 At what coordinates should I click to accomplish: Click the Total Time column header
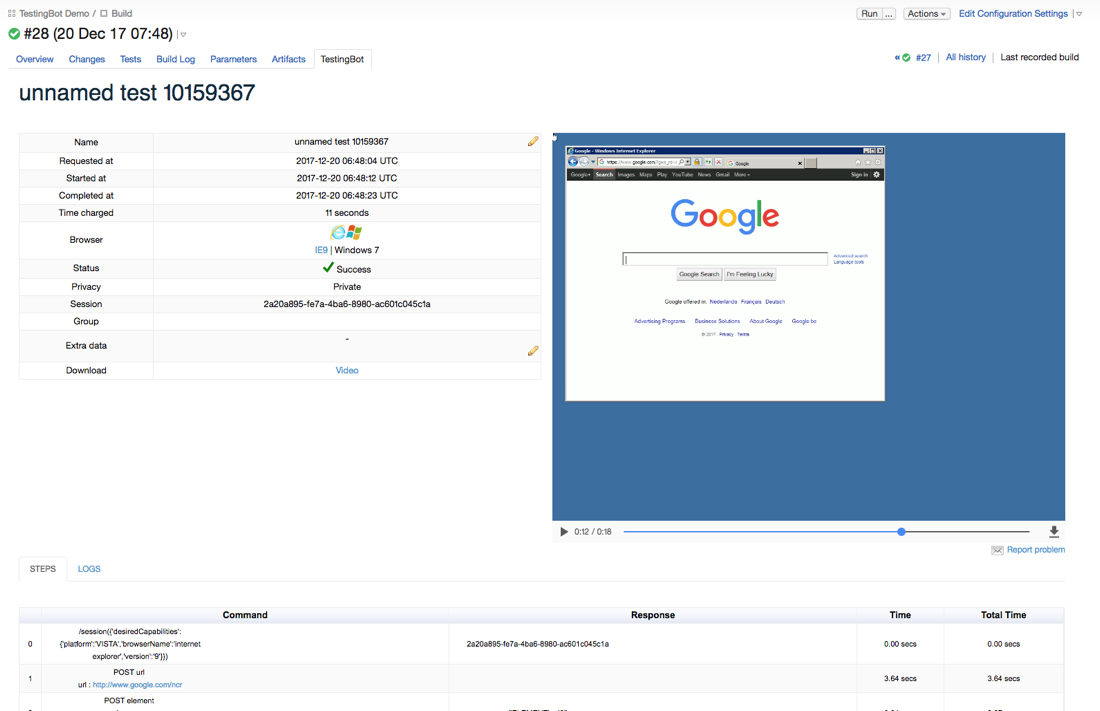[1003, 615]
